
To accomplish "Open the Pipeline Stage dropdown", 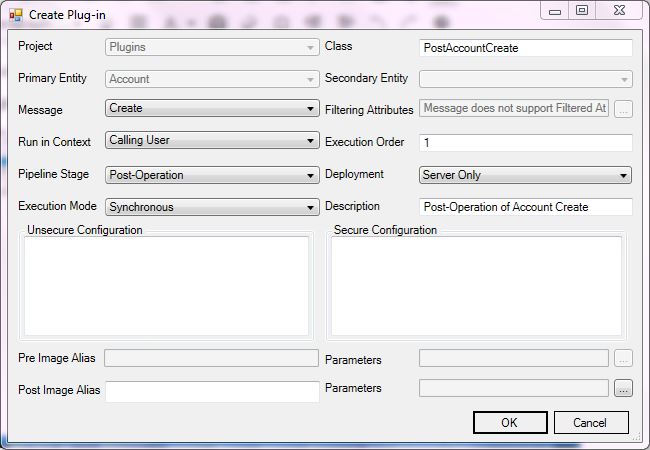I will point(212,175).
